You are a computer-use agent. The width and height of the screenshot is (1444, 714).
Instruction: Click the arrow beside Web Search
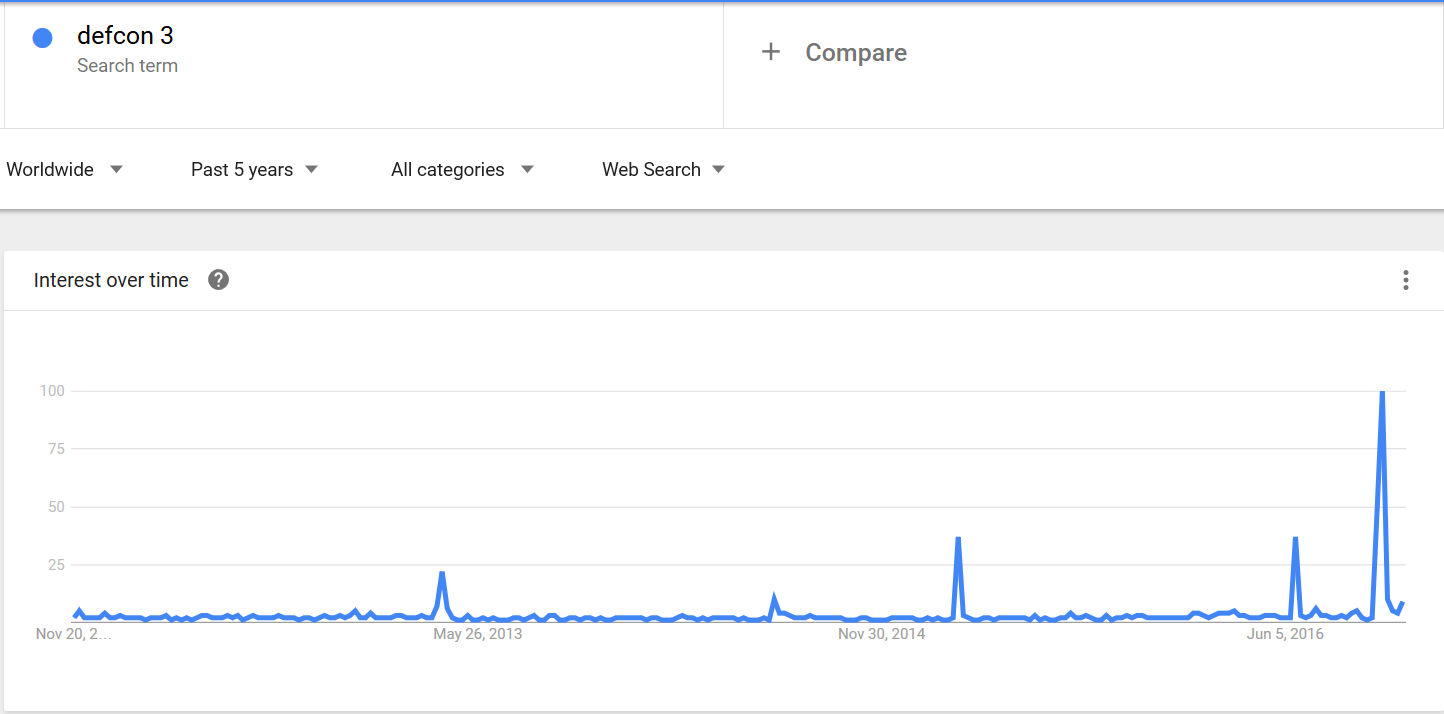pos(718,169)
